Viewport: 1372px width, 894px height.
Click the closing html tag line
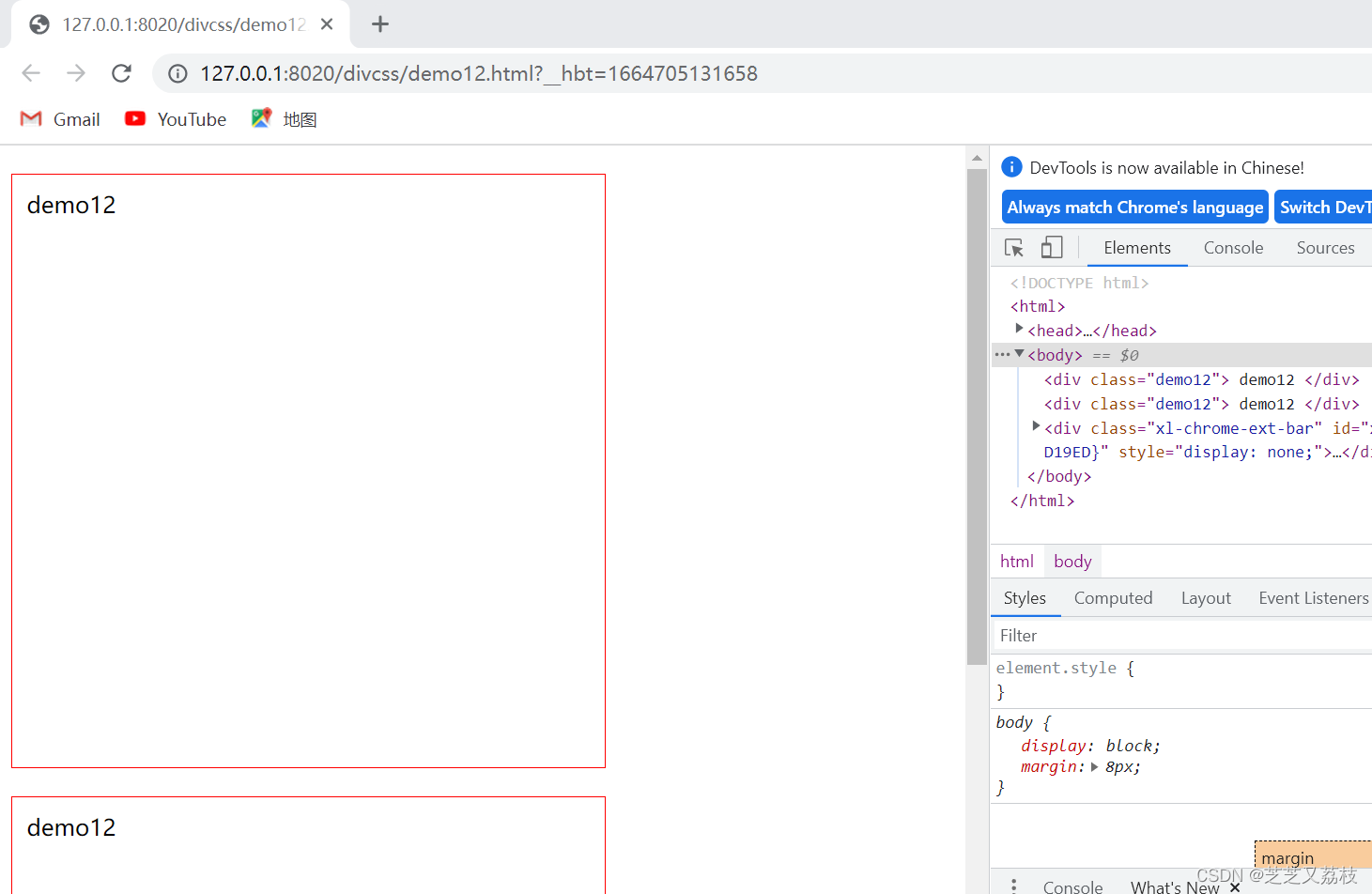(1042, 501)
